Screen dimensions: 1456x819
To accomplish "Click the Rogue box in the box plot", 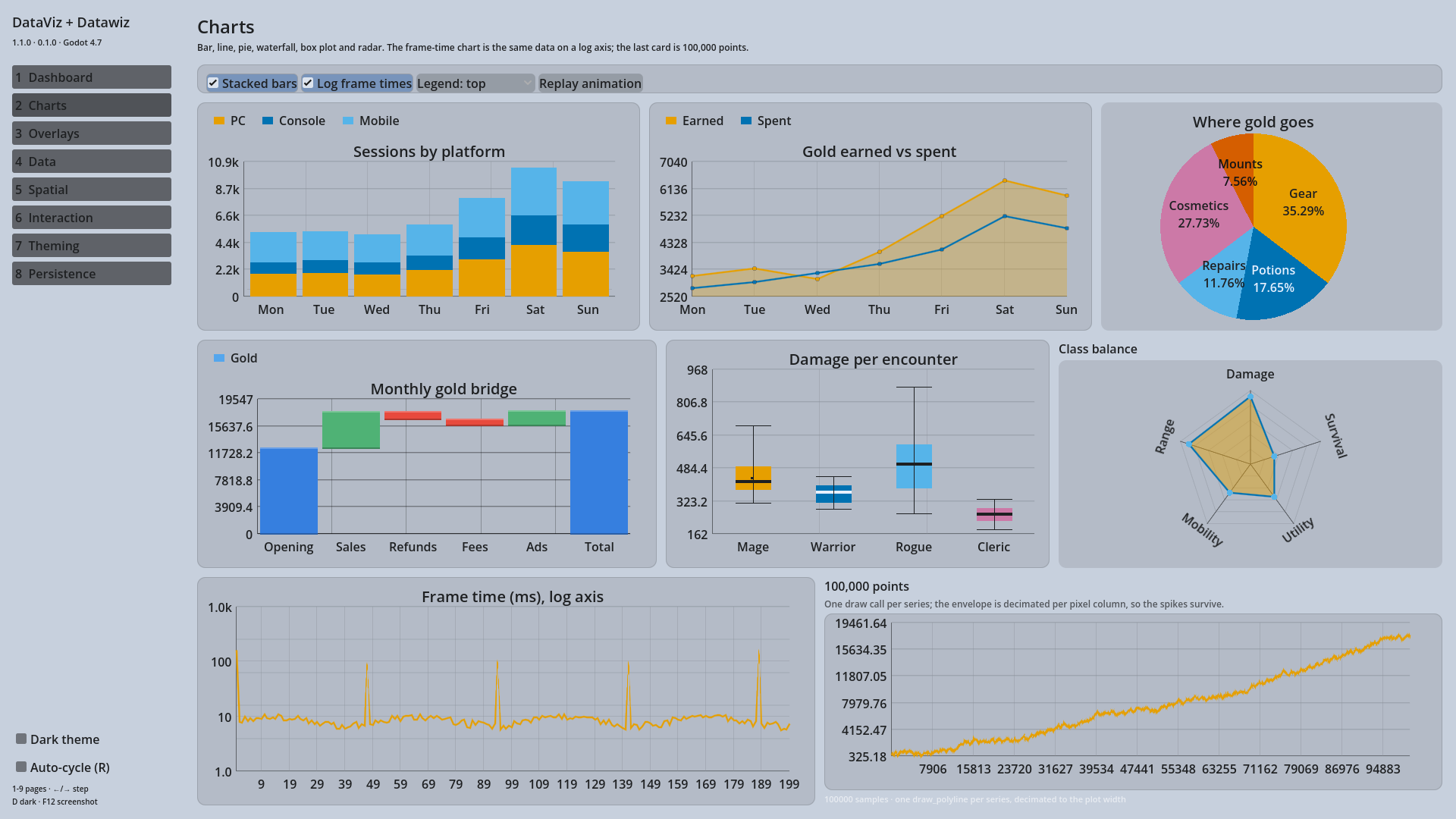I will pos(914,466).
